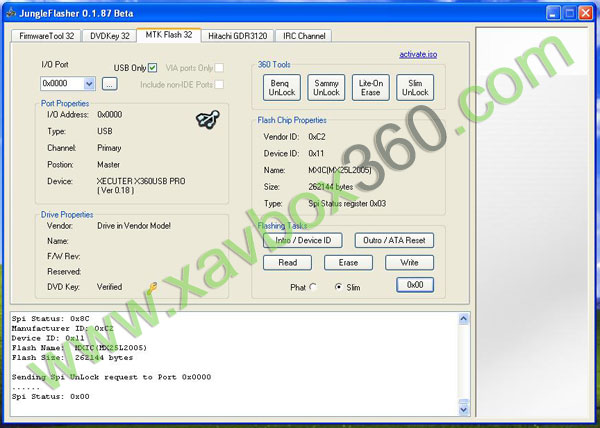Click the 'Verified' DVD Key value
Screen dimensions: 600x428
tap(109, 287)
